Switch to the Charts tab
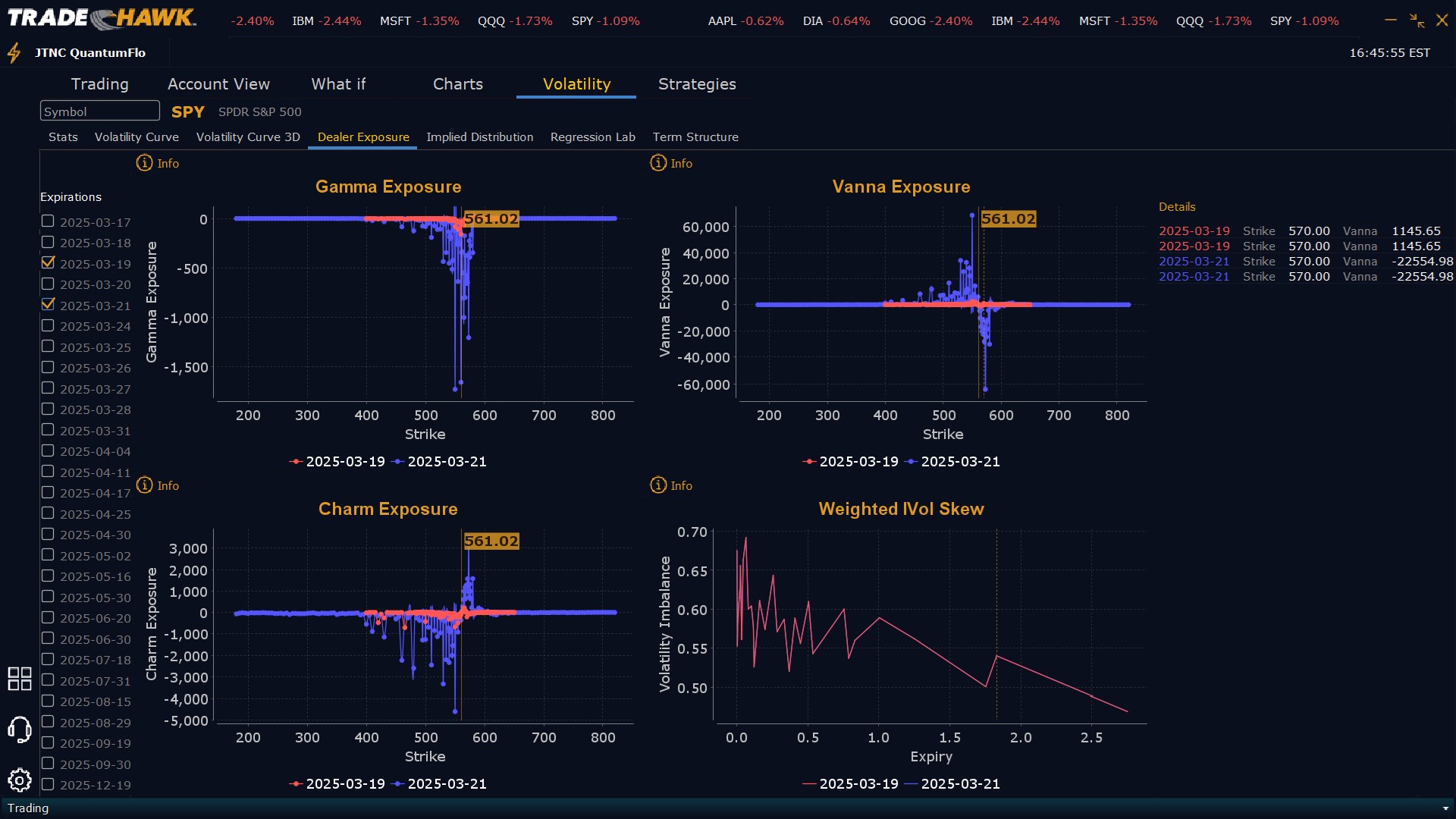The image size is (1456, 819). coord(457,84)
